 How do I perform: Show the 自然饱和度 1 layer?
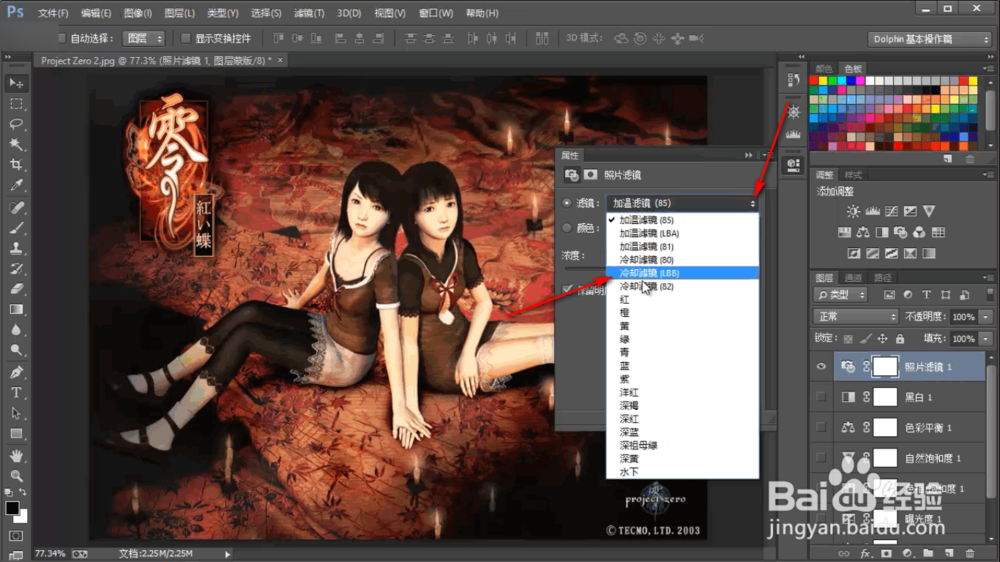tap(821, 457)
